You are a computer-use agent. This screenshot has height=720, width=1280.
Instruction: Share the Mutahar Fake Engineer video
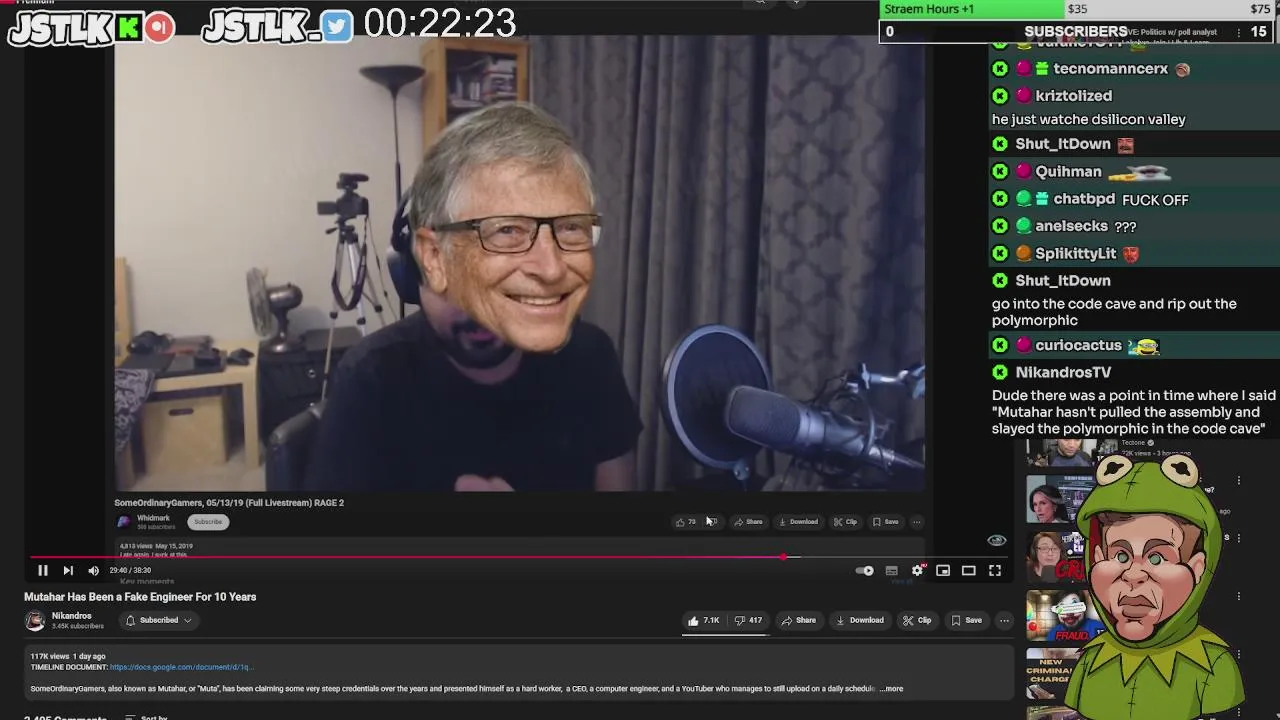tap(798, 620)
